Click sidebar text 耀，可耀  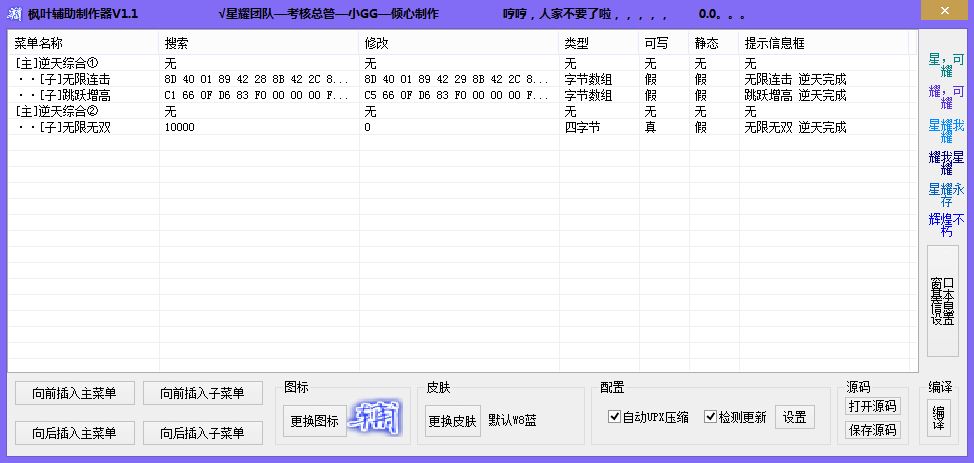[946, 98]
